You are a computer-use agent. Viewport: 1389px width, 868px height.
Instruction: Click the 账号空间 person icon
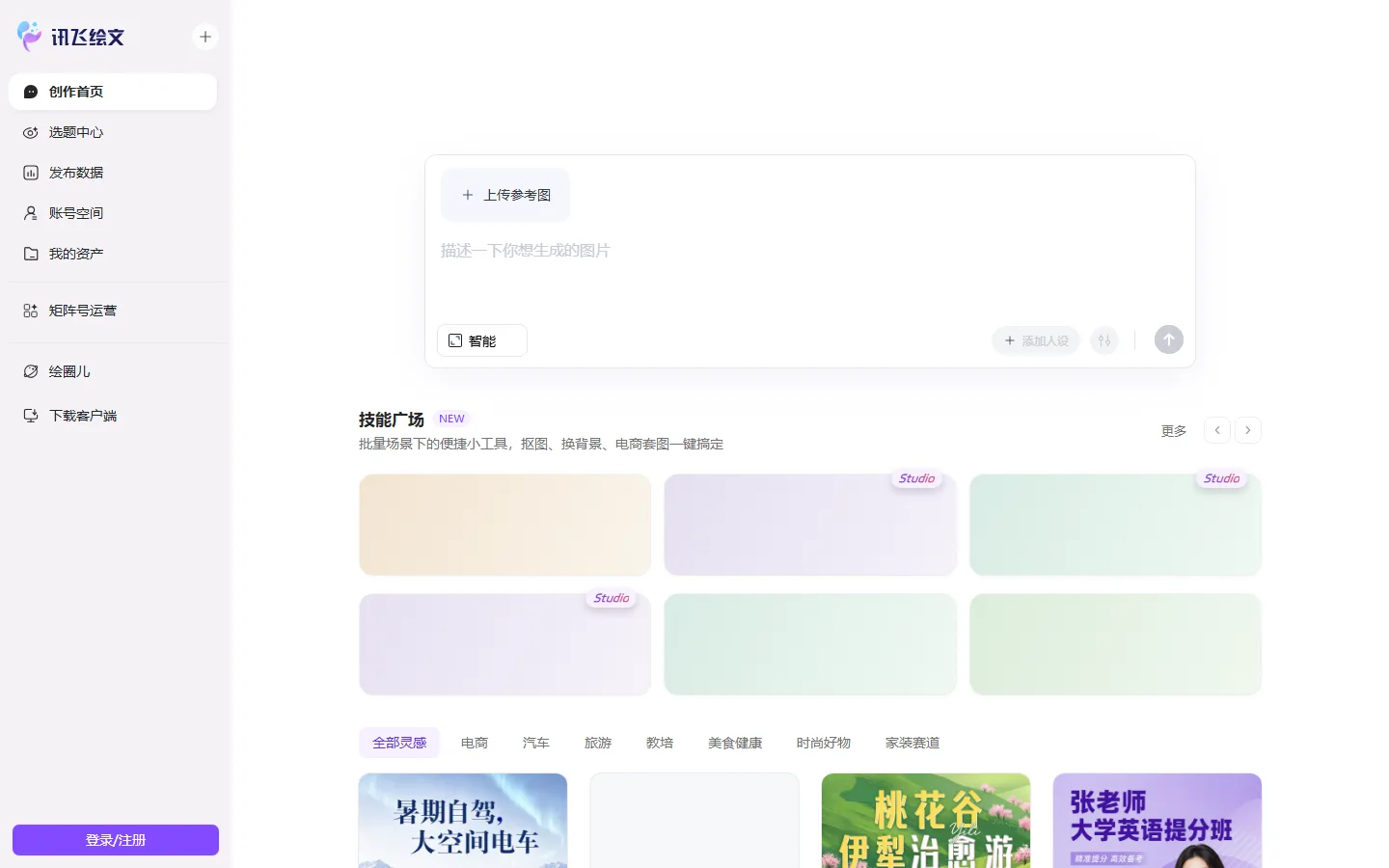pyautogui.click(x=31, y=213)
